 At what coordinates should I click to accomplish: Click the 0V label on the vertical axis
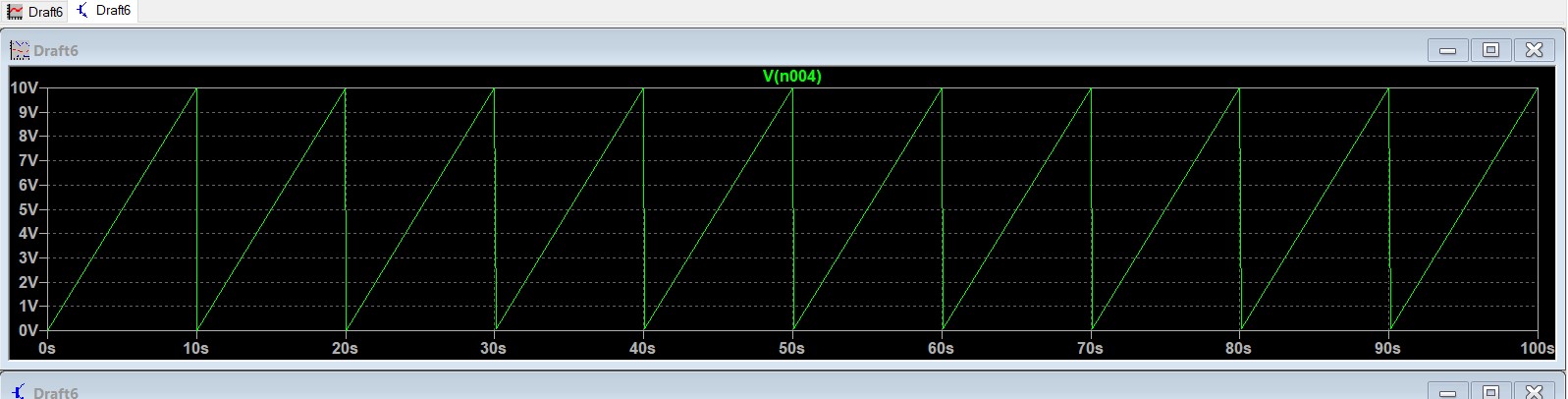coord(28,331)
